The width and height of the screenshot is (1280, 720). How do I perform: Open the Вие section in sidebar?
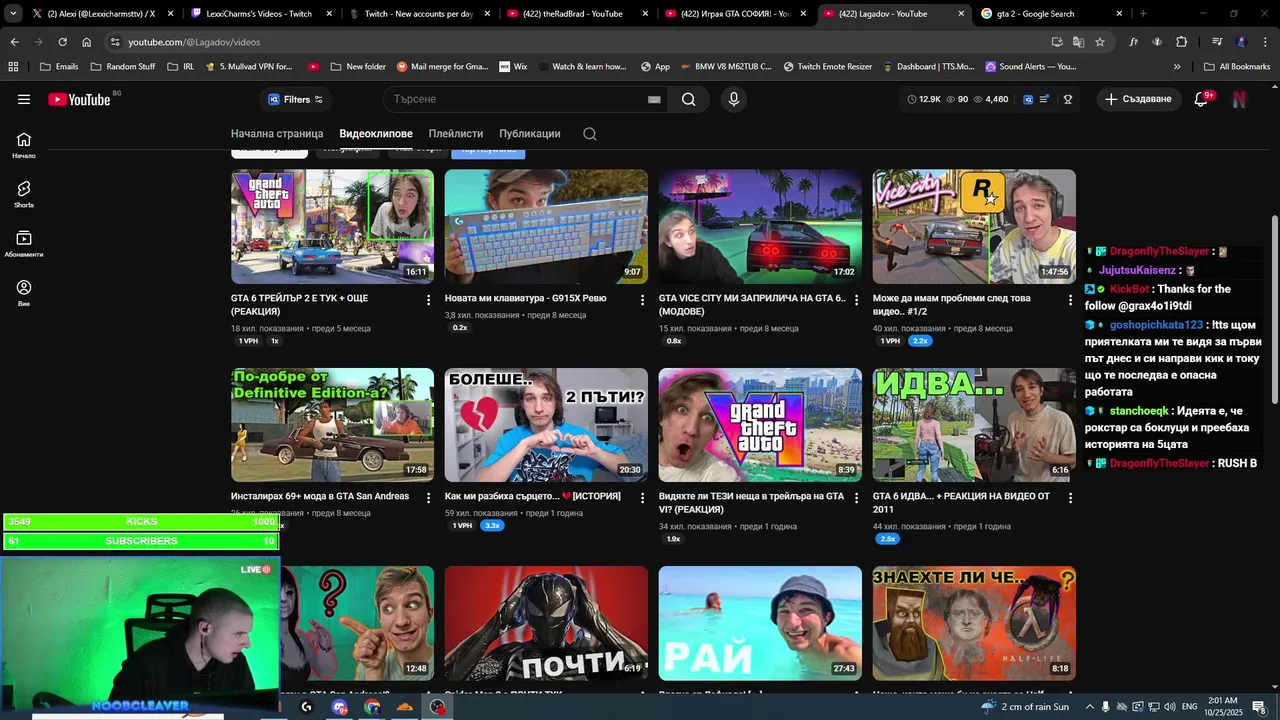(24, 292)
